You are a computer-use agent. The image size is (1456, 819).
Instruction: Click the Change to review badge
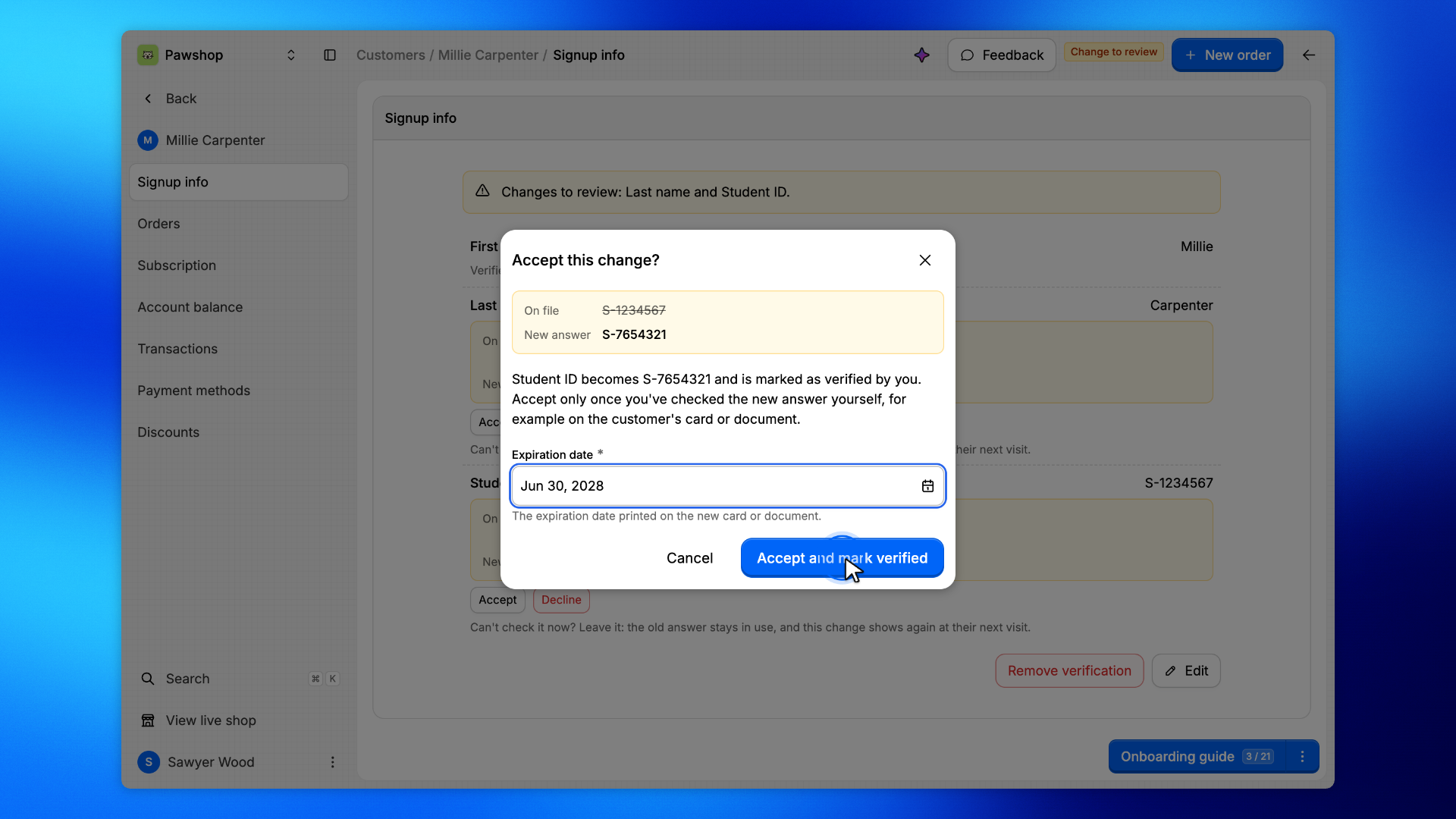click(1113, 52)
